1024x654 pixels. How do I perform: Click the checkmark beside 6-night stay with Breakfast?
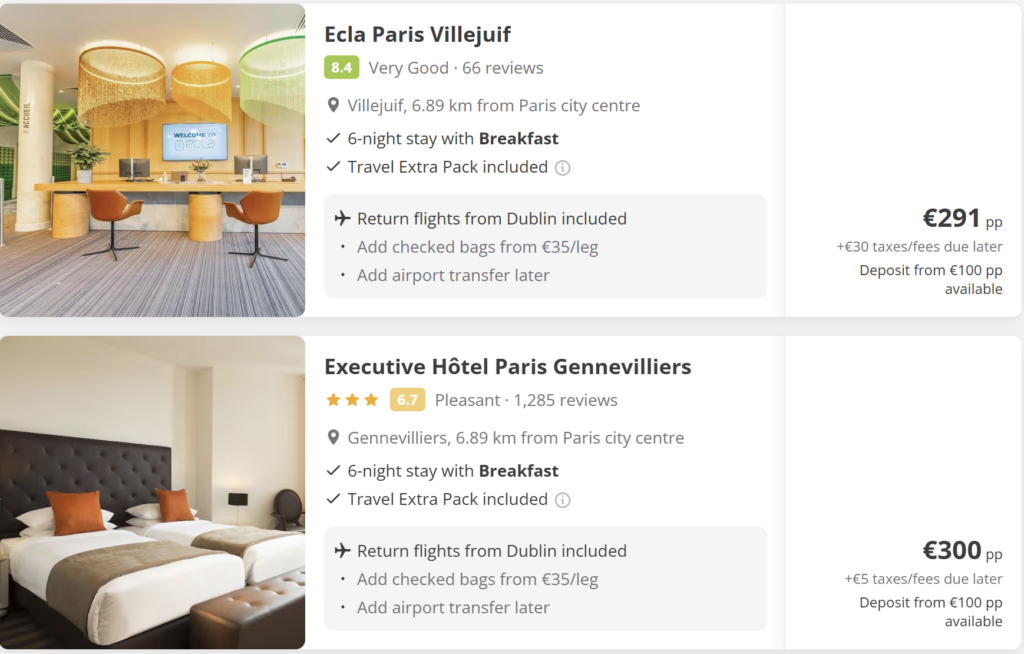click(331, 138)
